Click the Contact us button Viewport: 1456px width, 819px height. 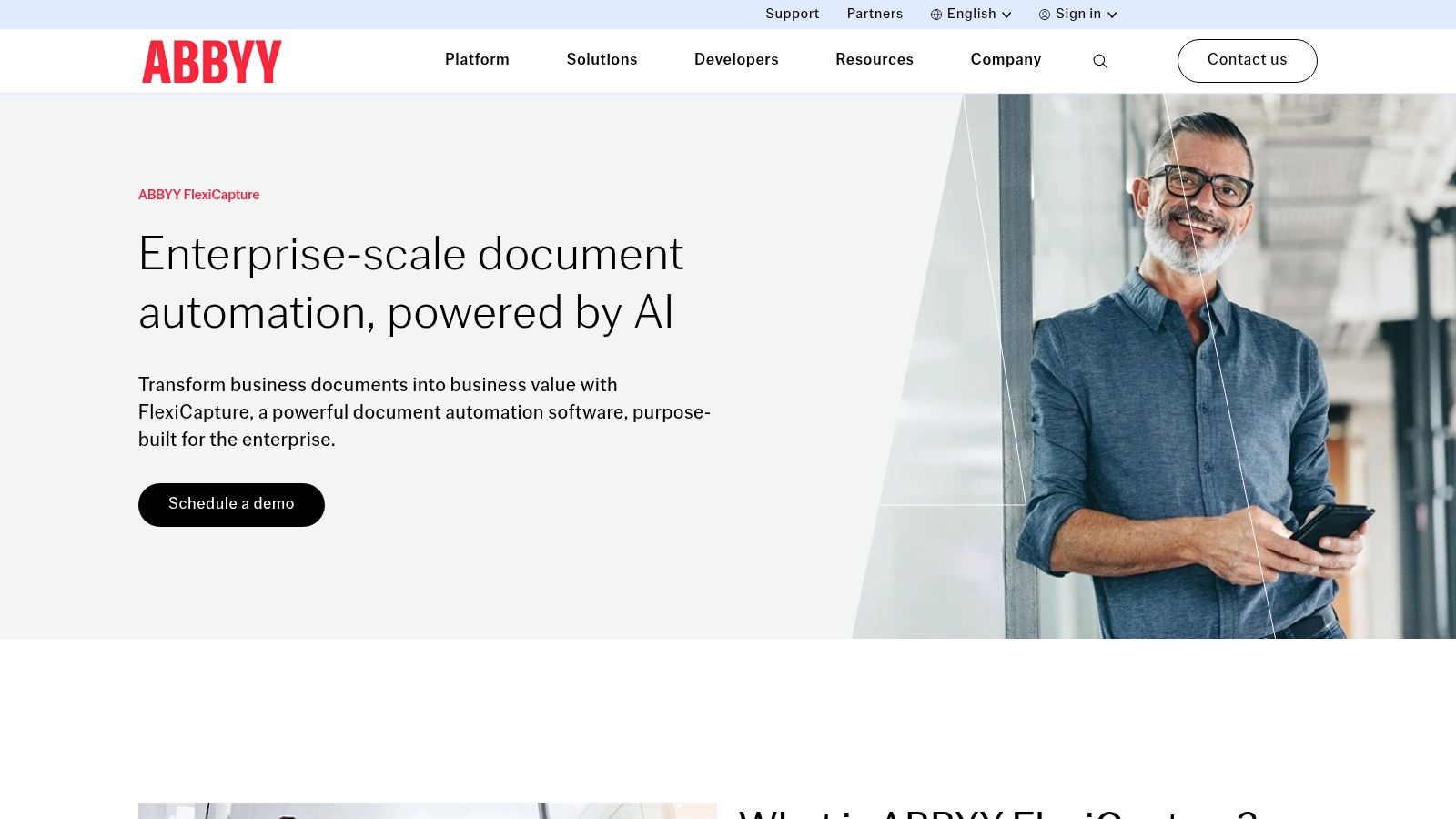tap(1247, 60)
